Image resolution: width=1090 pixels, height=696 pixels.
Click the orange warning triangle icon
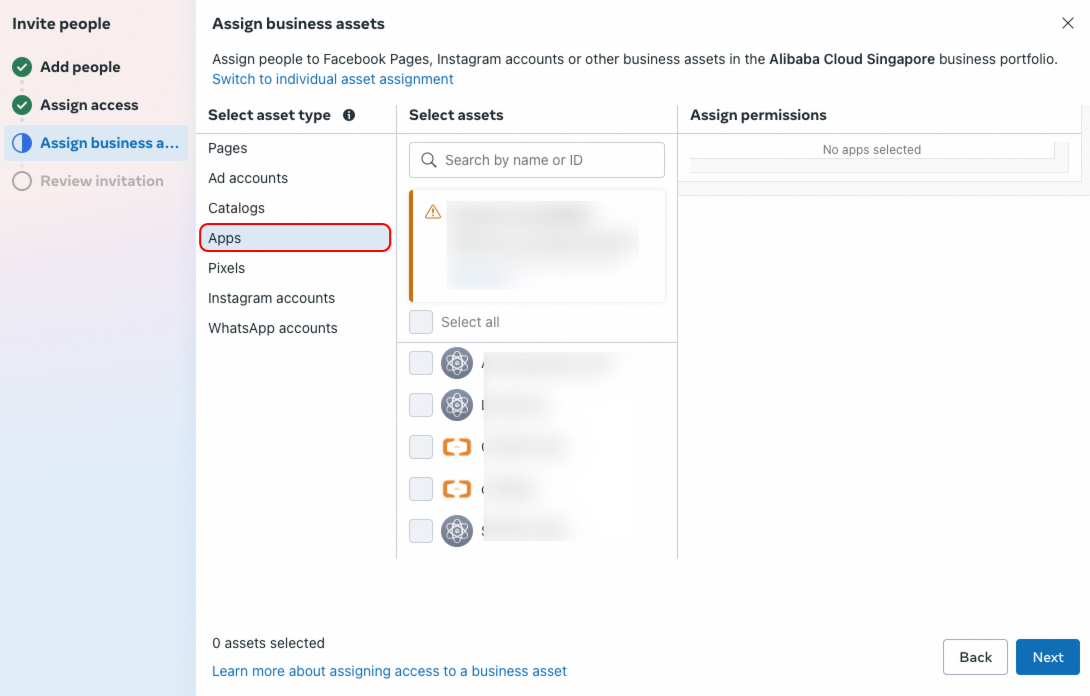[x=433, y=212]
